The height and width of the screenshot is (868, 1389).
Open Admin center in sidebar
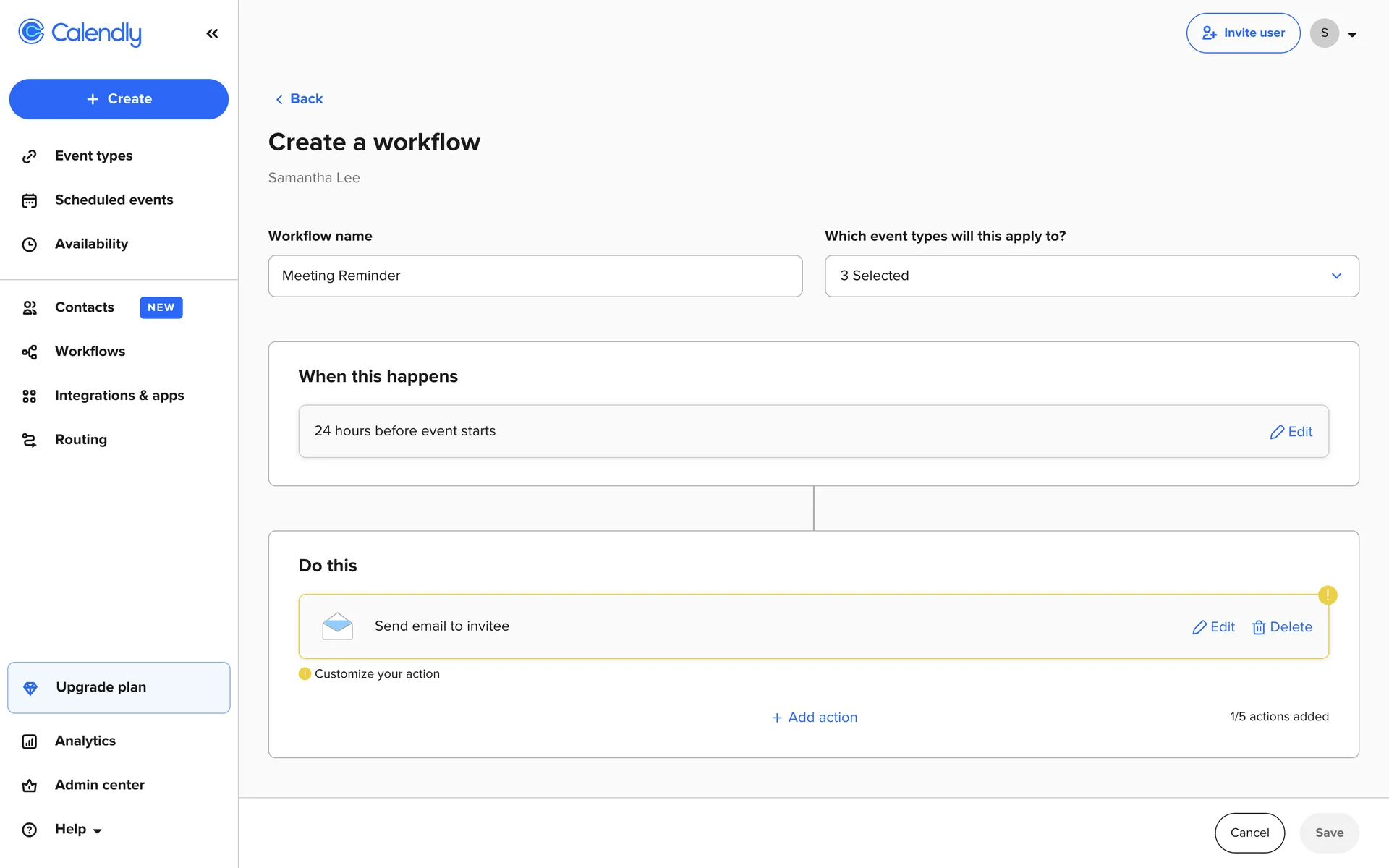point(99,785)
